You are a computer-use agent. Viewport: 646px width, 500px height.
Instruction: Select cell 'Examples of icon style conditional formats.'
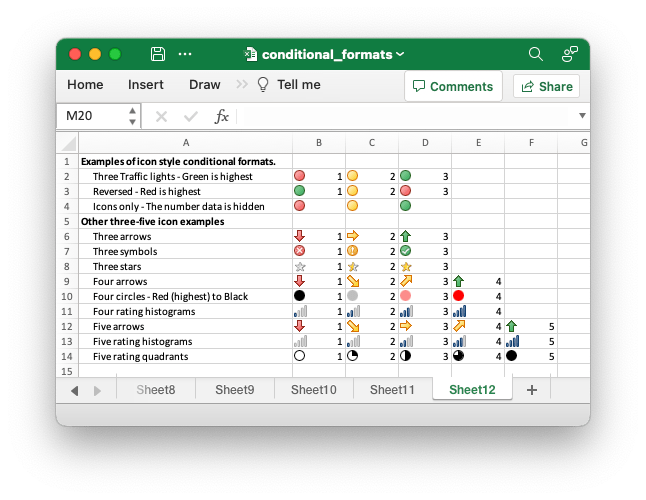pos(186,161)
